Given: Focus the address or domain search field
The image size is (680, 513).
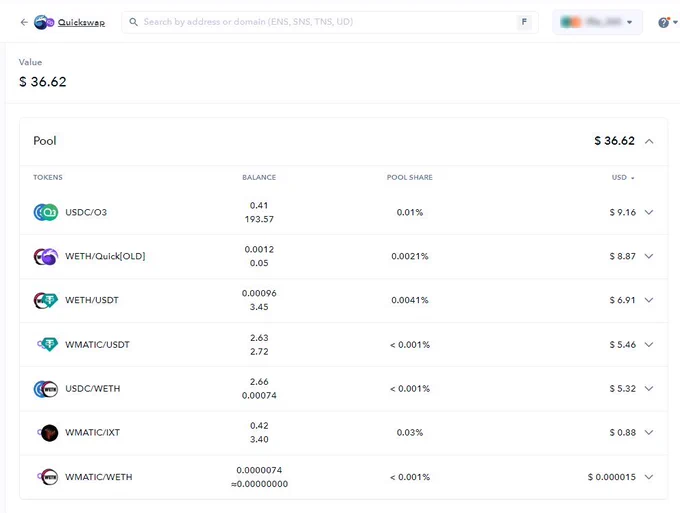Looking at the screenshot, I should click(330, 22).
